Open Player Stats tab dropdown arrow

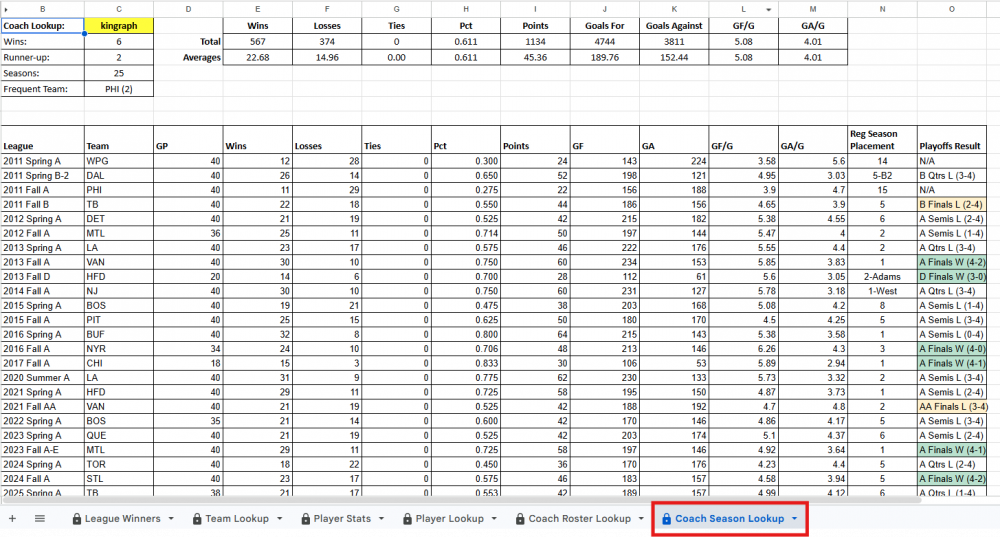click(381, 519)
